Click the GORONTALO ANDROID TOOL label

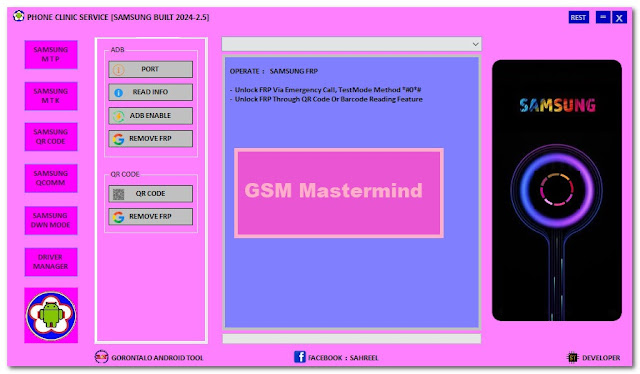157,358
